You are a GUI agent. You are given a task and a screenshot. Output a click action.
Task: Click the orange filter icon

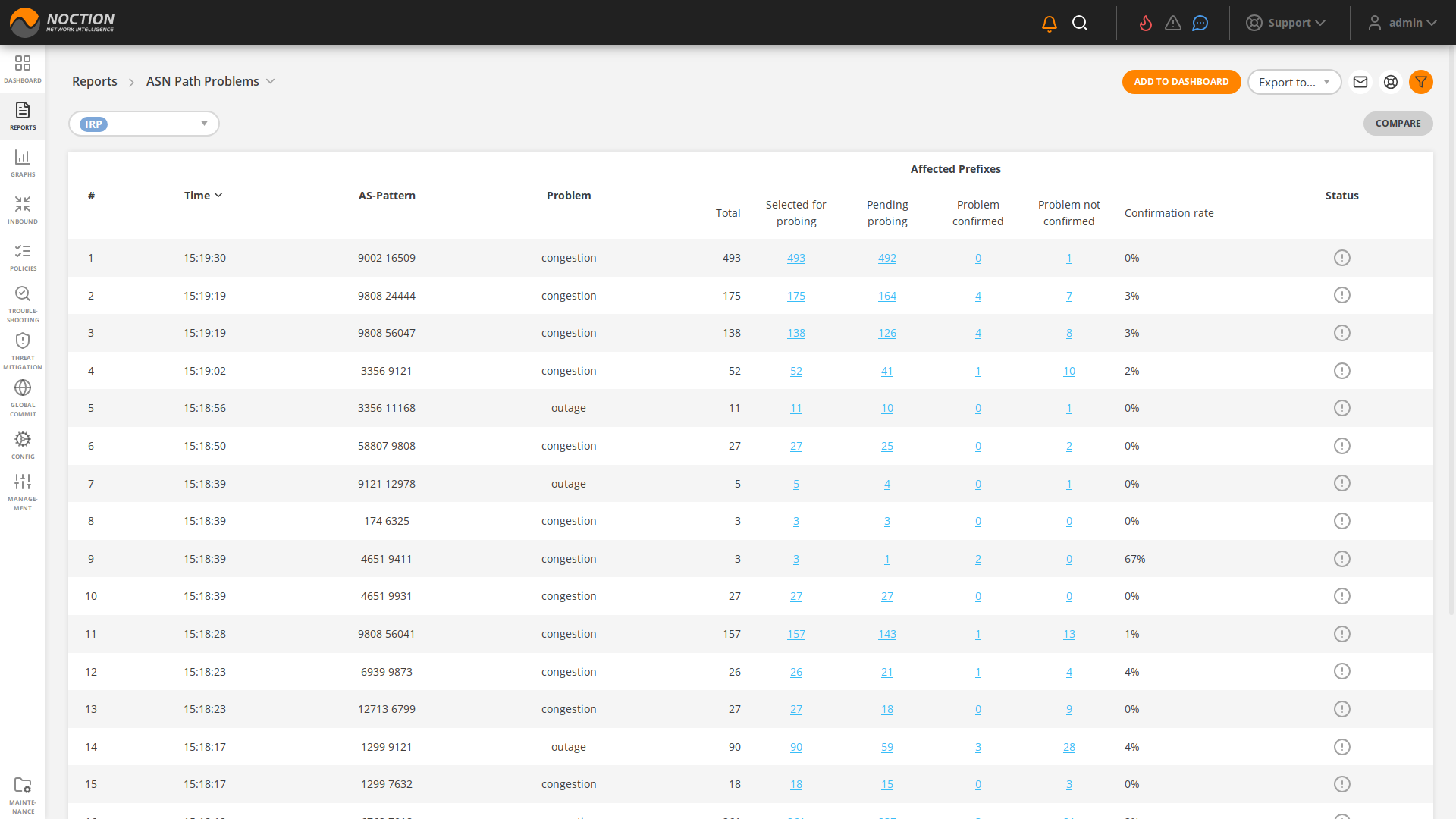coord(1421,82)
